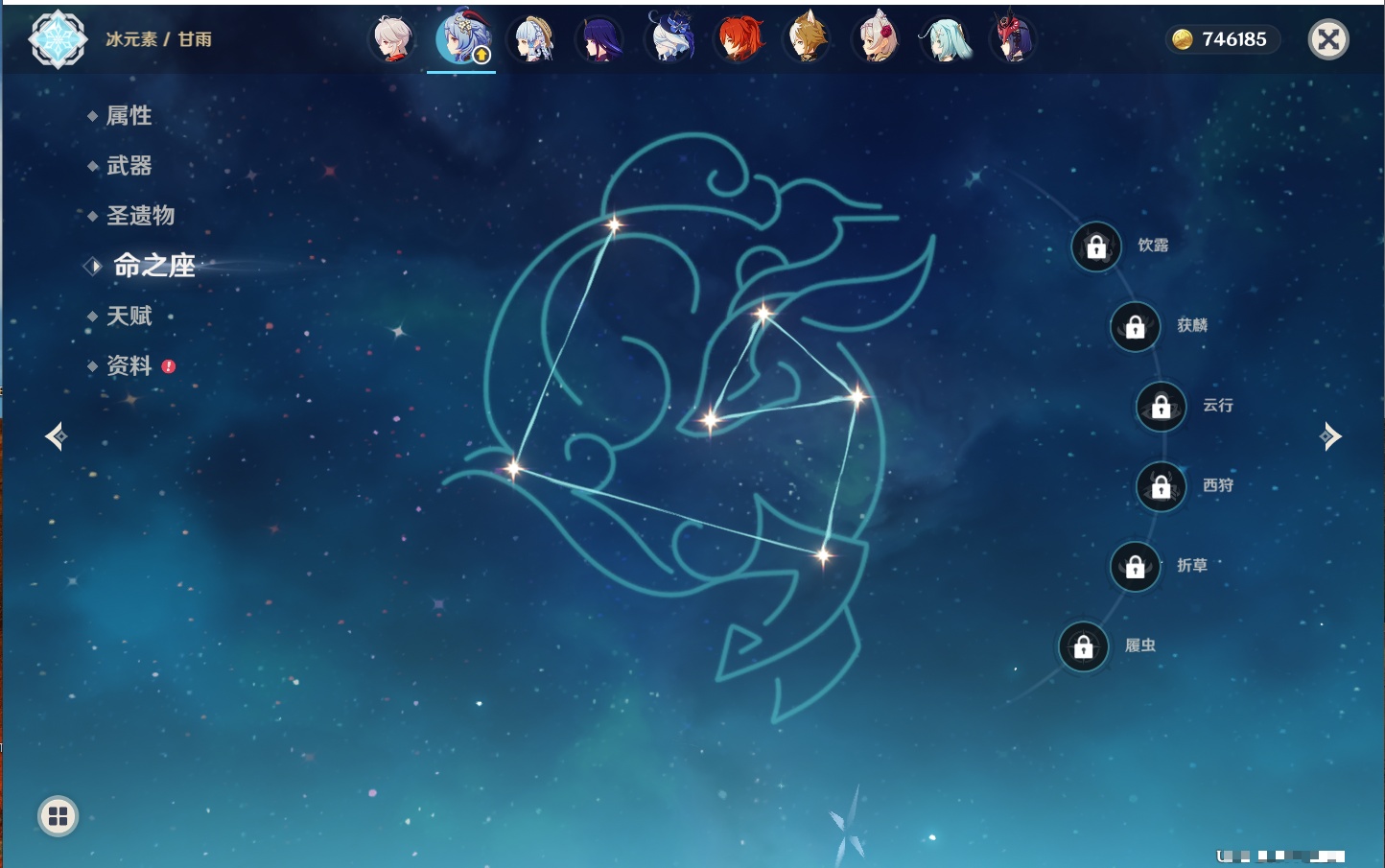
Task: Click the 折草 constellation label
Action: pos(1192,566)
